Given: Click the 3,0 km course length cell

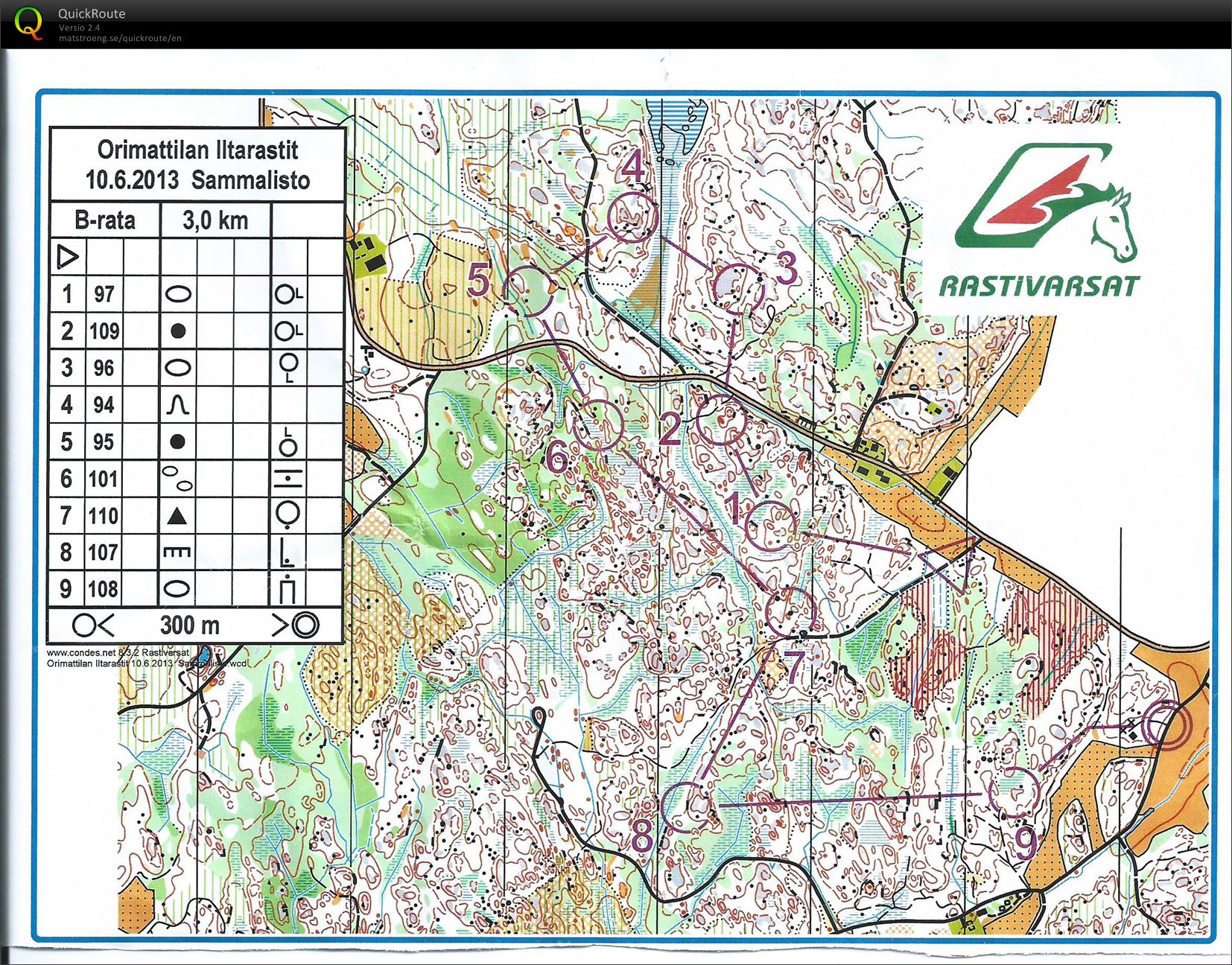Looking at the screenshot, I should pyautogui.click(x=215, y=220).
